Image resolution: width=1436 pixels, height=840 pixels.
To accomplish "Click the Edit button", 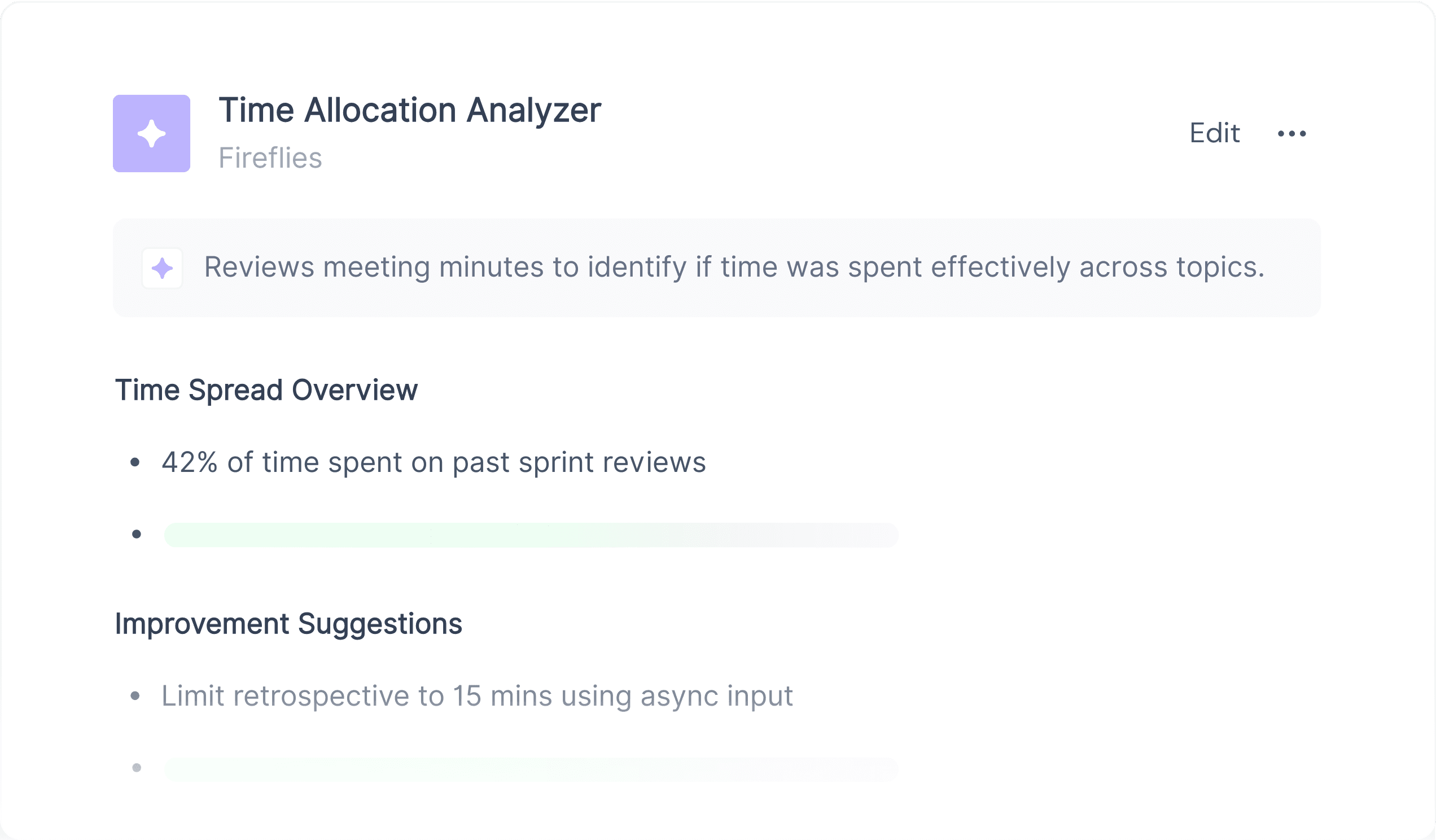I will pyautogui.click(x=1214, y=133).
